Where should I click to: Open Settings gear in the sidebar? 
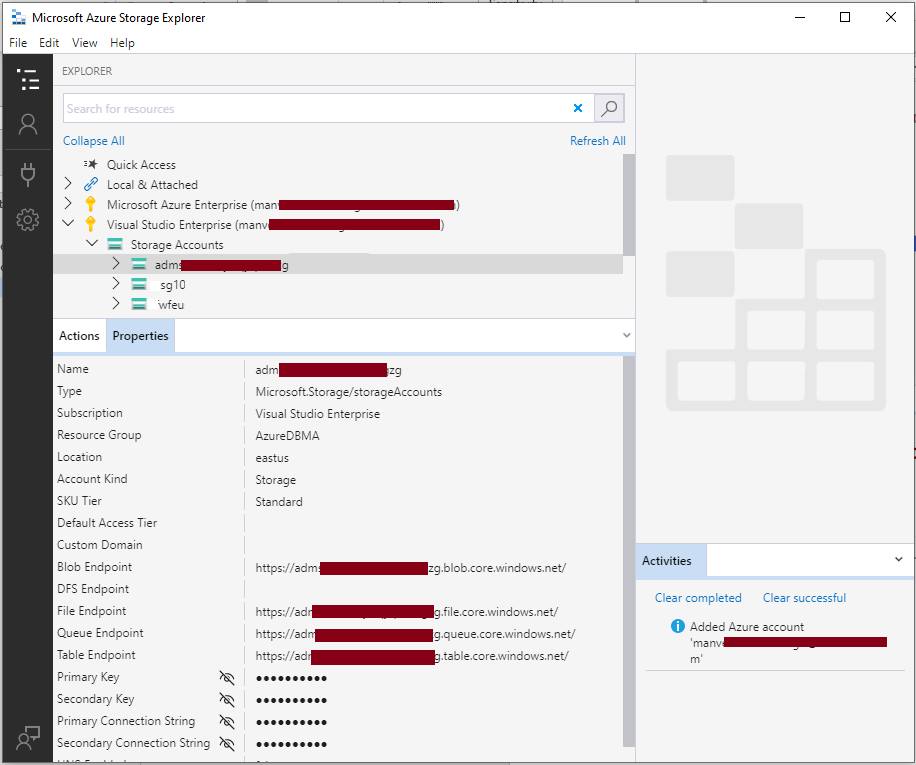(x=27, y=220)
